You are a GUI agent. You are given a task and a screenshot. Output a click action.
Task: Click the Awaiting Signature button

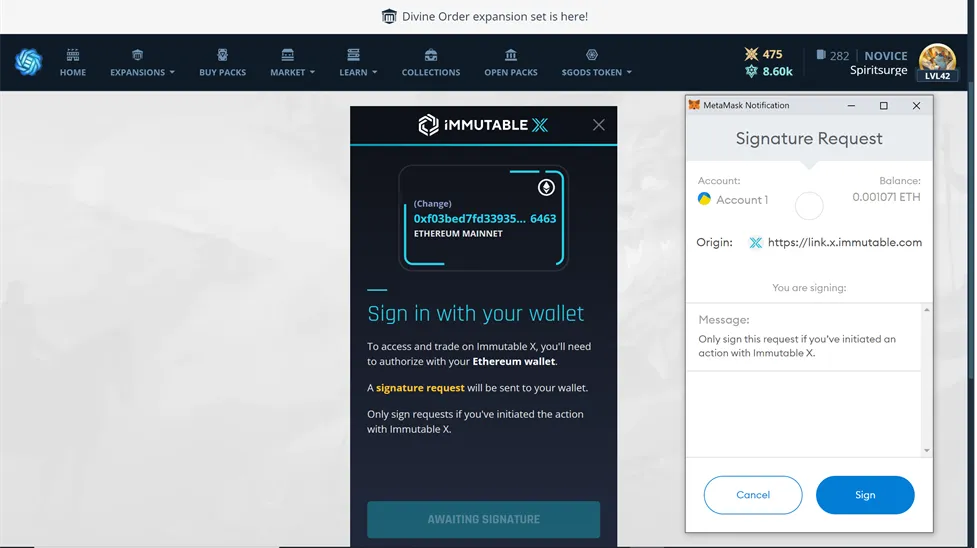pyautogui.click(x=484, y=519)
